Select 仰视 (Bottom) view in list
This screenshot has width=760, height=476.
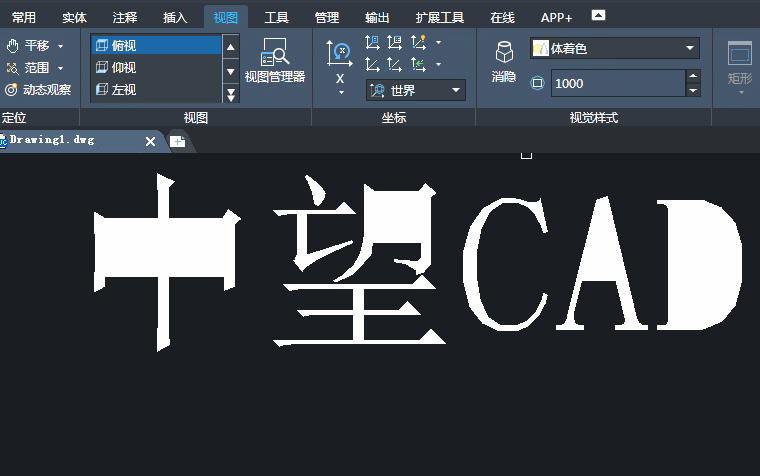click(154, 68)
